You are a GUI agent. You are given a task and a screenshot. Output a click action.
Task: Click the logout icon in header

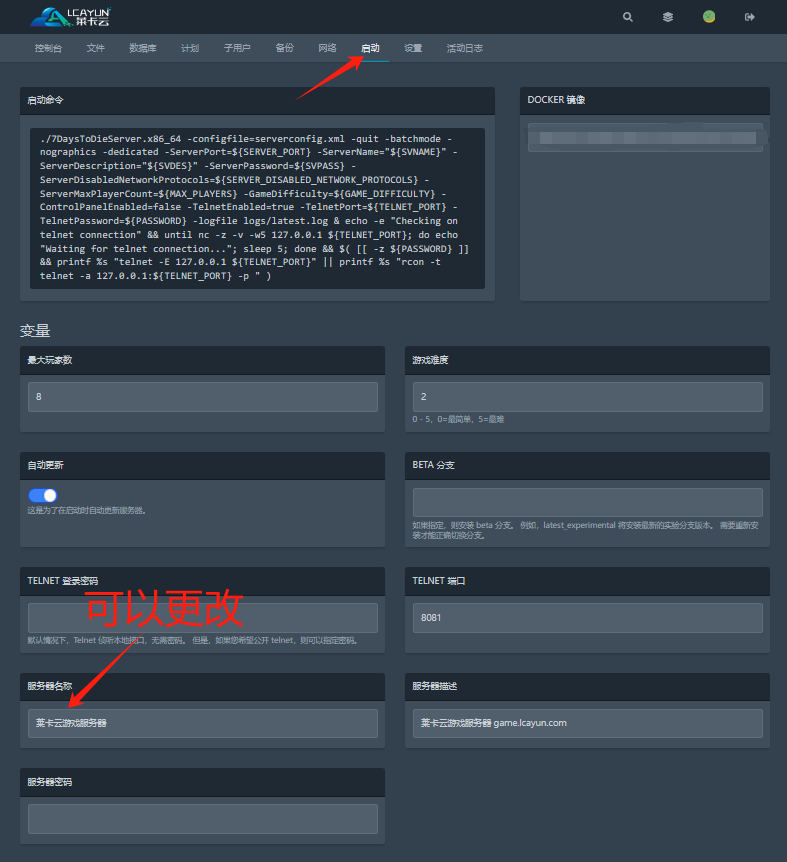[x=750, y=17]
